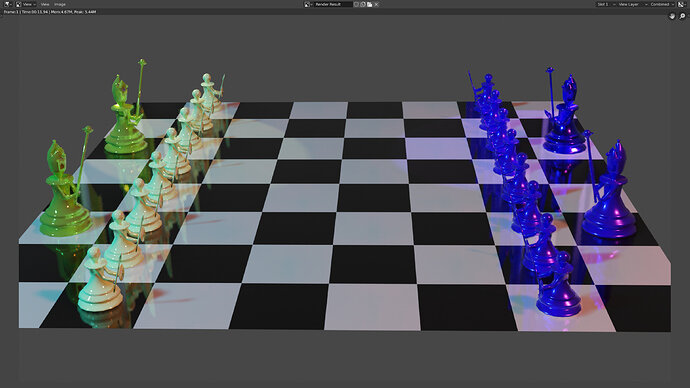Open the View mode dropdown
The width and height of the screenshot is (690, 388).
[x=26, y=4]
